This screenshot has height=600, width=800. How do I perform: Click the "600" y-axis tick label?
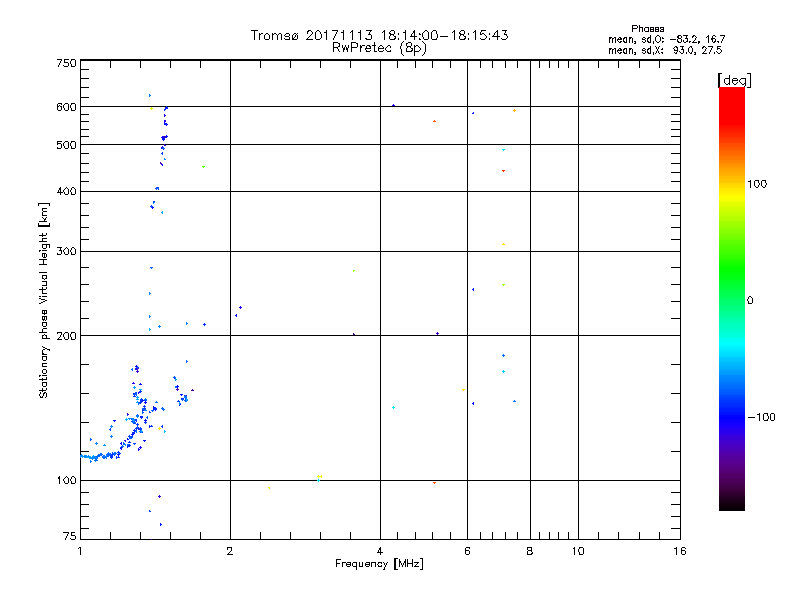(x=66, y=107)
